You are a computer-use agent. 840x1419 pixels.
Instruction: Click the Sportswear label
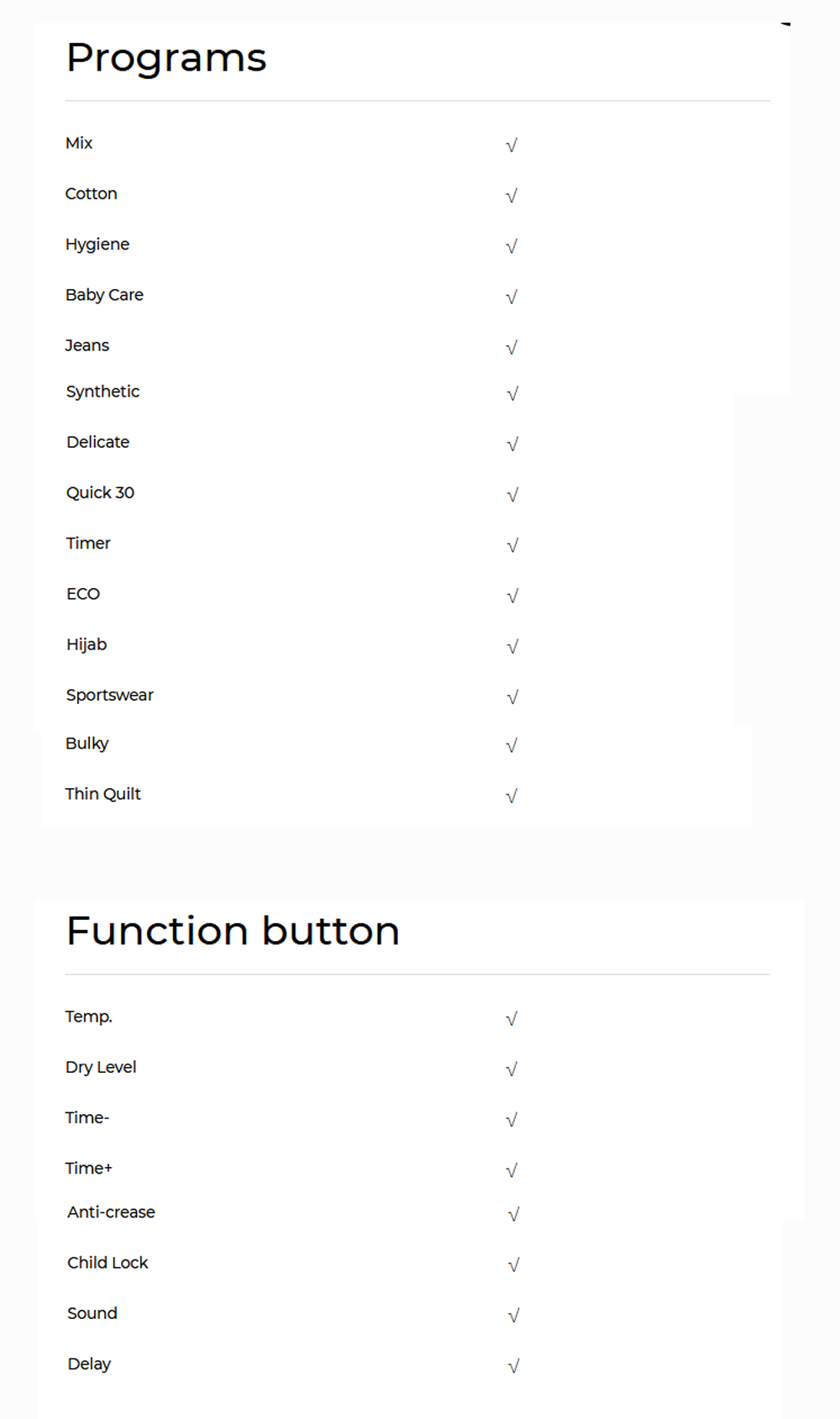pos(110,695)
